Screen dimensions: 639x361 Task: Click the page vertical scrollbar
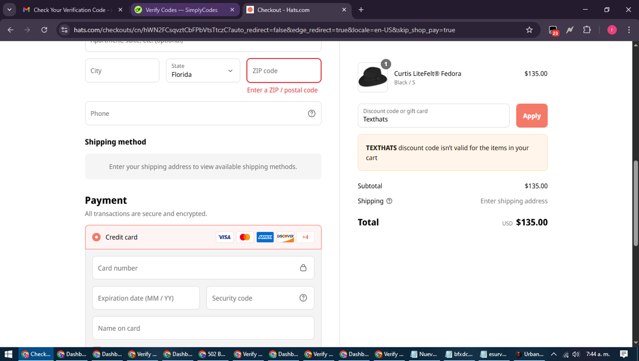point(635,203)
